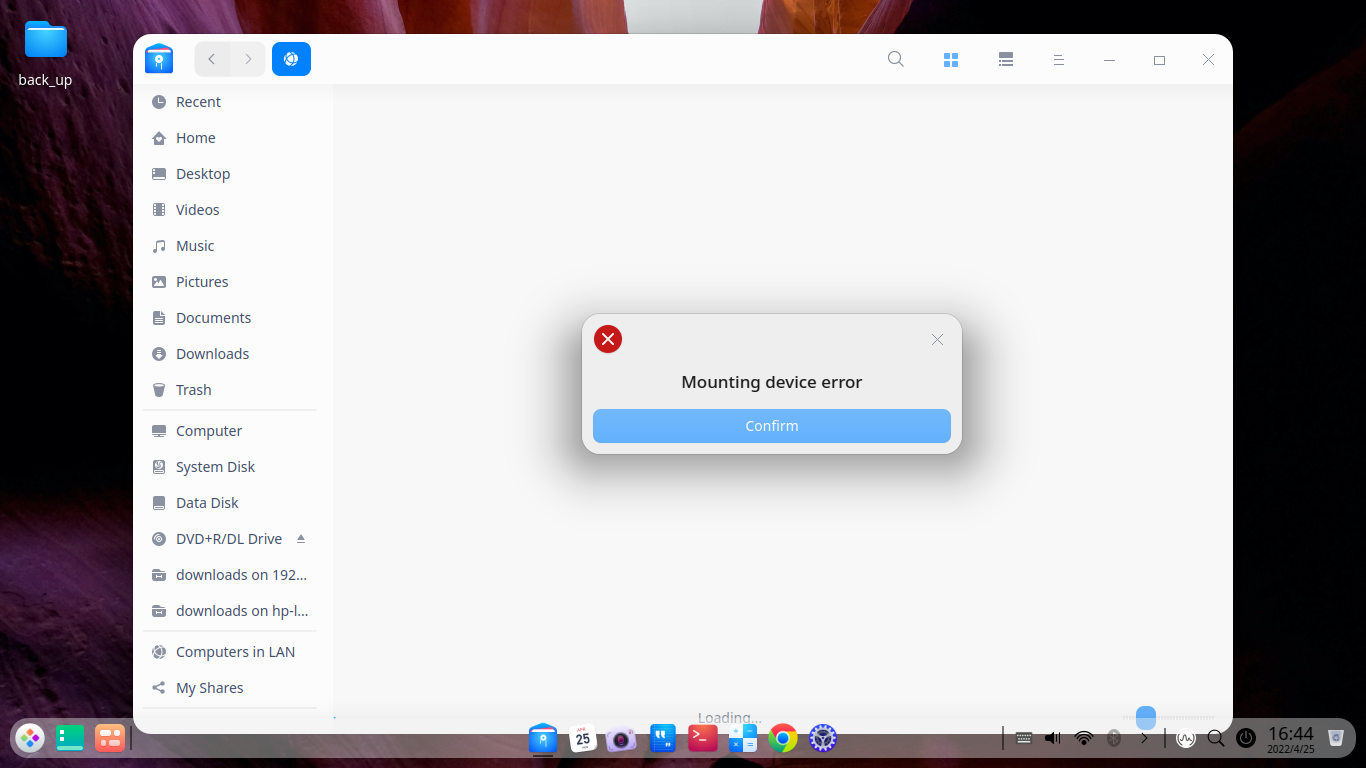This screenshot has height=768, width=1366.
Task: Open the launcher in the dock
Action: 30,739
